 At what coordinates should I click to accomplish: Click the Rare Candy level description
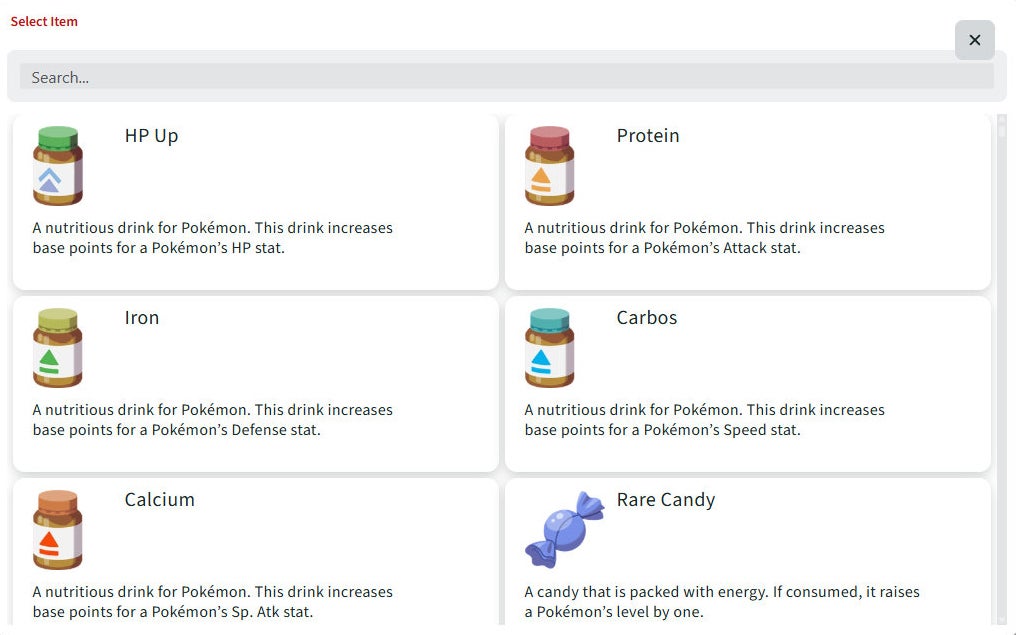(722, 602)
